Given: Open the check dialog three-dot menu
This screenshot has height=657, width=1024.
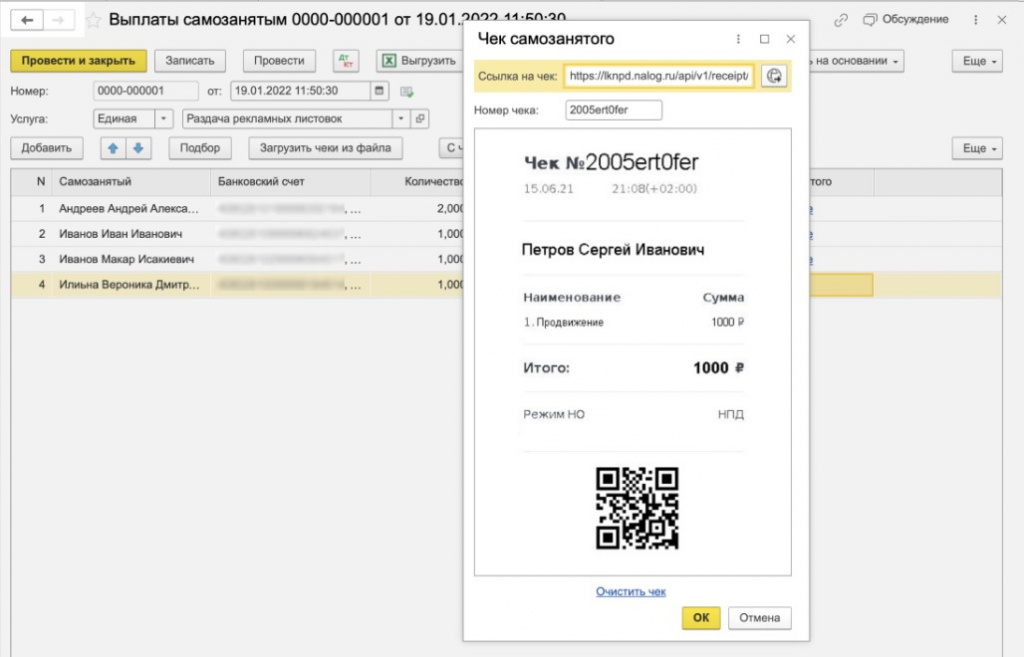Looking at the screenshot, I should (739, 39).
